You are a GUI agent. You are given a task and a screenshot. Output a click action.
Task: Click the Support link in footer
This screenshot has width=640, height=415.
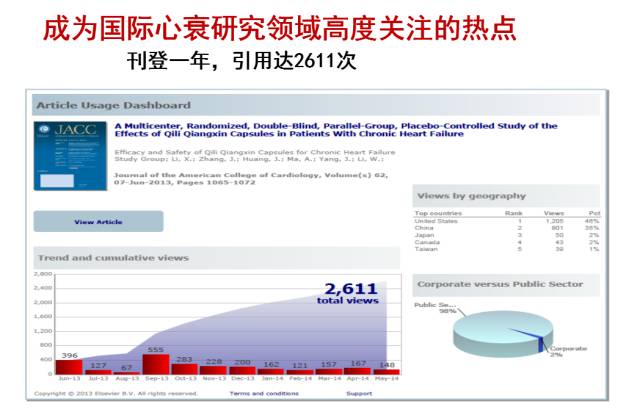coord(359,394)
